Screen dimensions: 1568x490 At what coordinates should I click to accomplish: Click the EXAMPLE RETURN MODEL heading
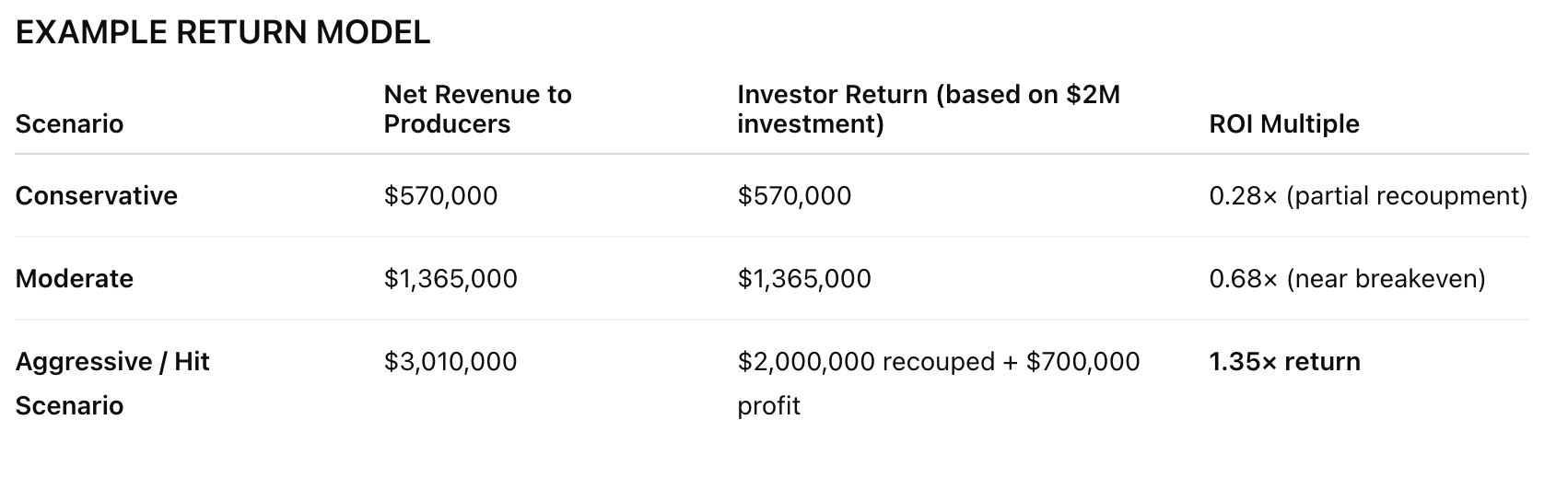(223, 33)
